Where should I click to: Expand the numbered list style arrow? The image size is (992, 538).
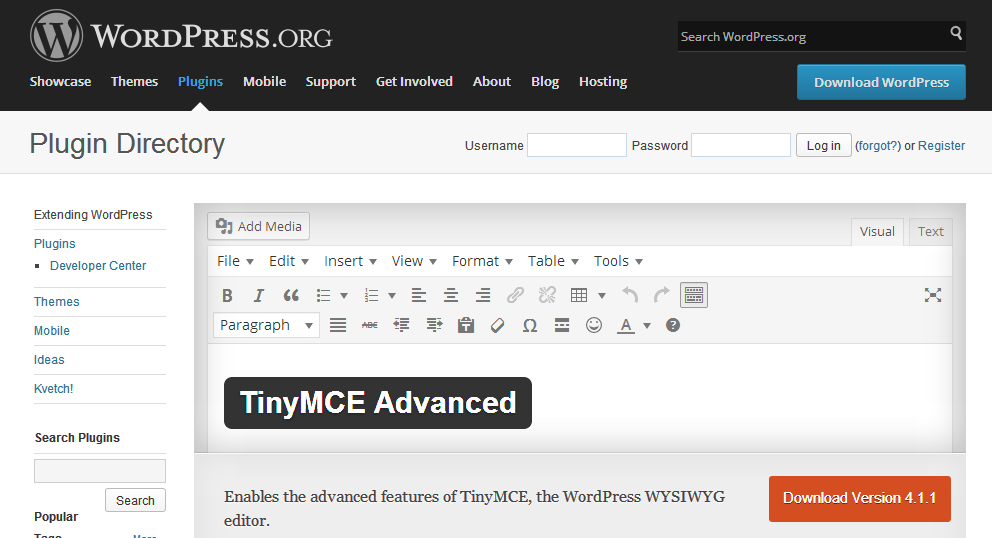click(x=392, y=296)
